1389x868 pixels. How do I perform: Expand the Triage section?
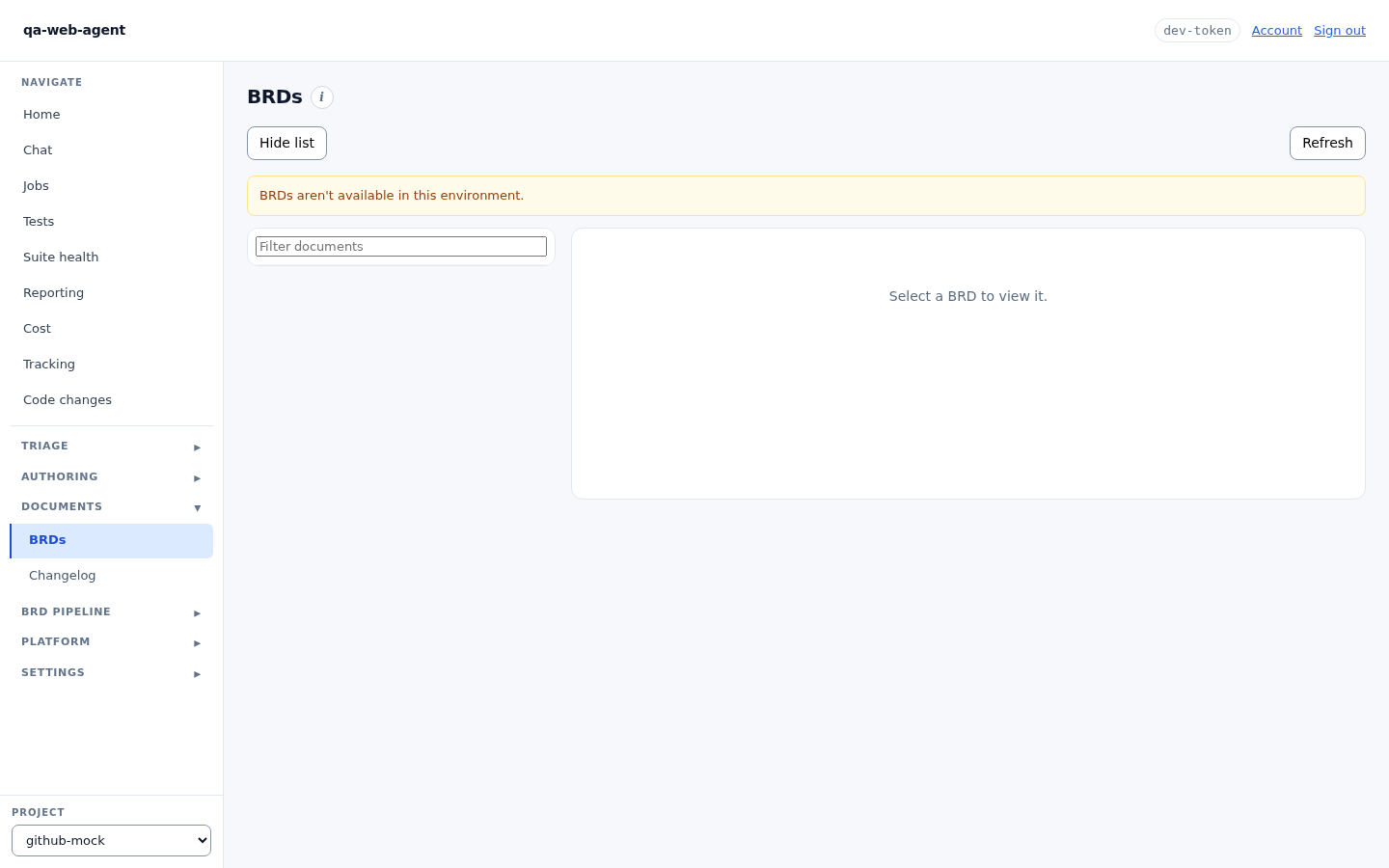tap(111, 447)
